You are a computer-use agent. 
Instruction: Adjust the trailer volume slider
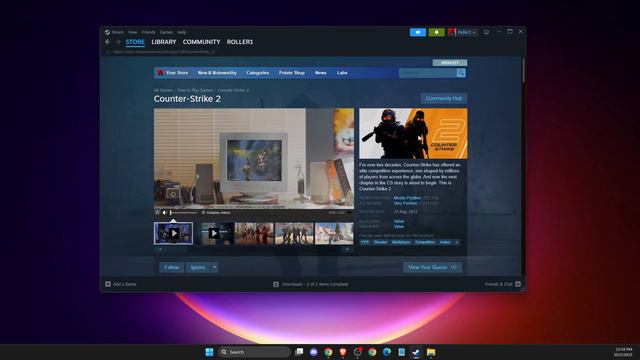click(183, 213)
